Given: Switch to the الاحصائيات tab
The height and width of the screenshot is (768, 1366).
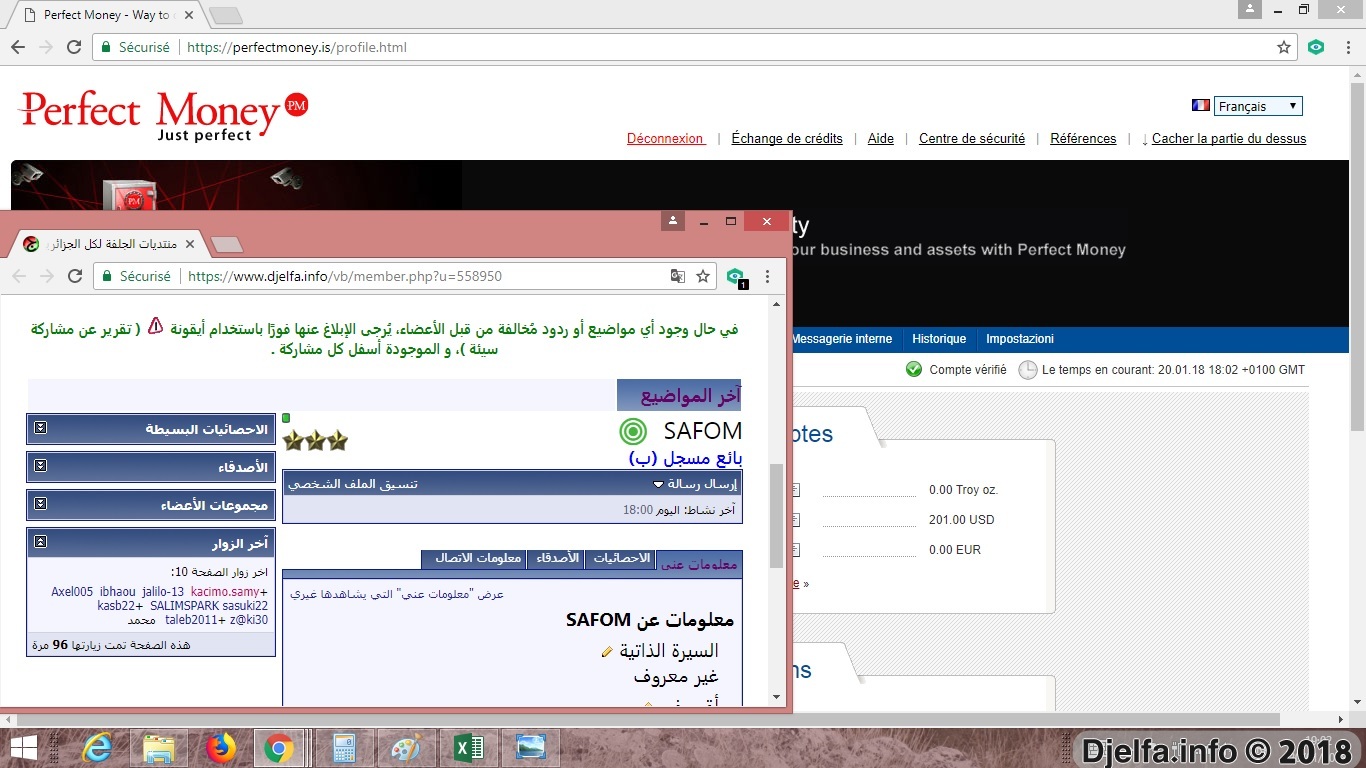Looking at the screenshot, I should tap(622, 558).
